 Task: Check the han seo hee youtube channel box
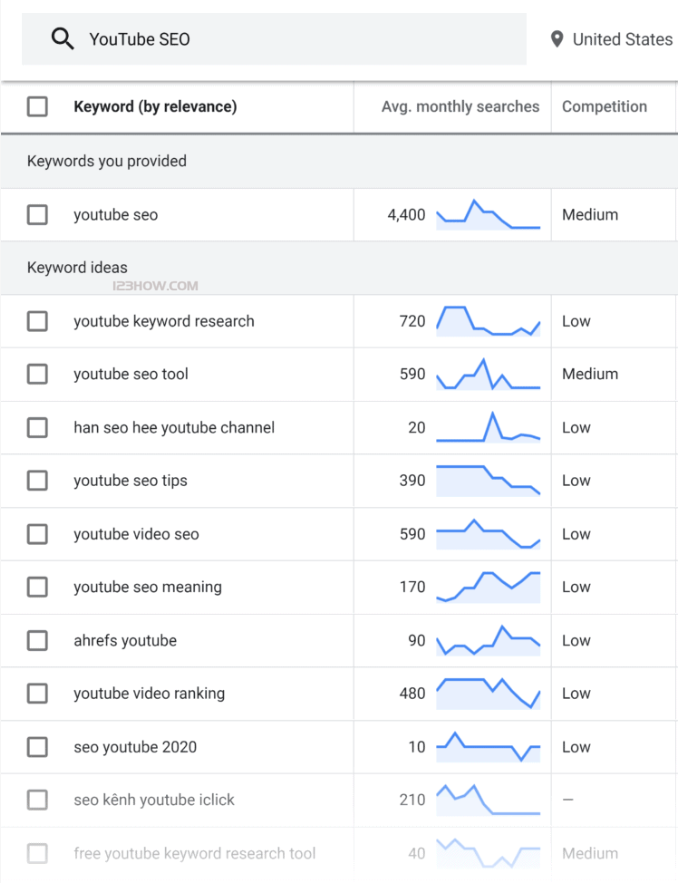pyautogui.click(x=37, y=428)
